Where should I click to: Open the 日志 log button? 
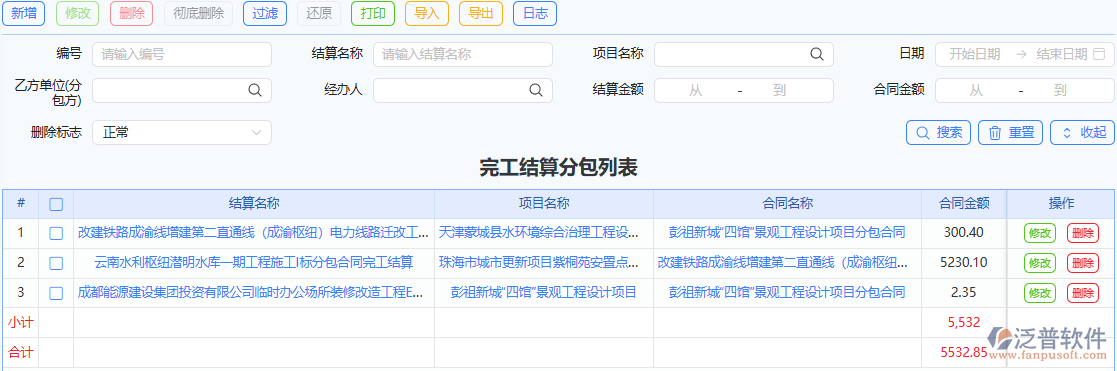[535, 14]
